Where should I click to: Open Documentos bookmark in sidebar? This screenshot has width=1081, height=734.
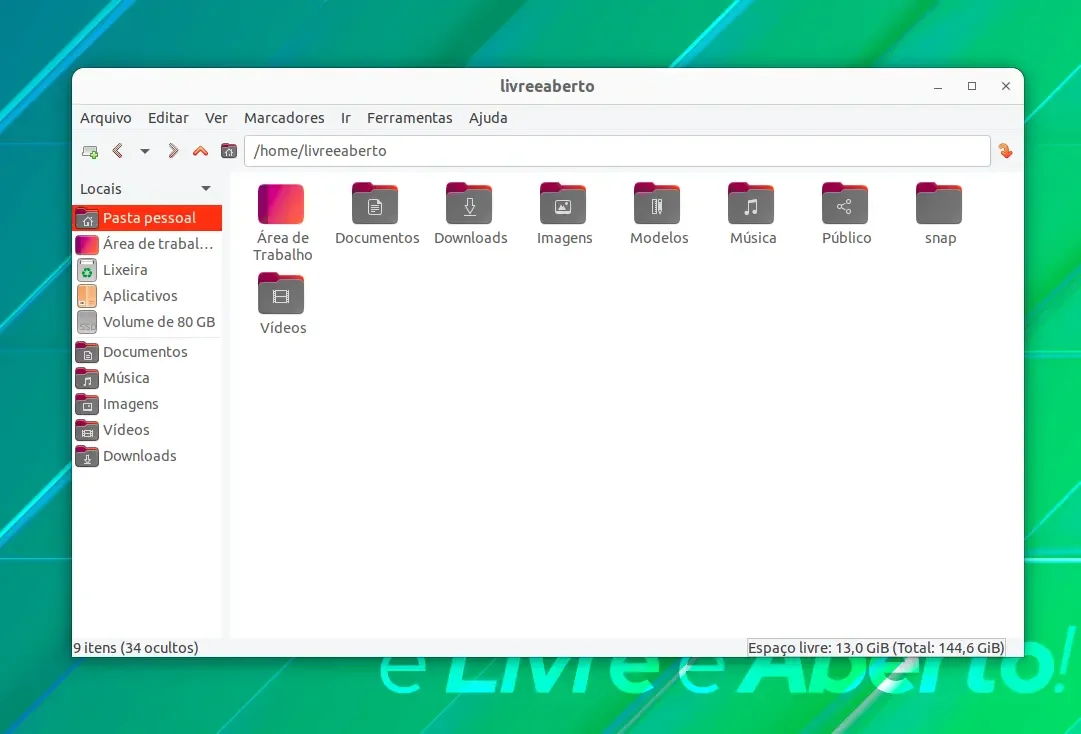[147, 352]
